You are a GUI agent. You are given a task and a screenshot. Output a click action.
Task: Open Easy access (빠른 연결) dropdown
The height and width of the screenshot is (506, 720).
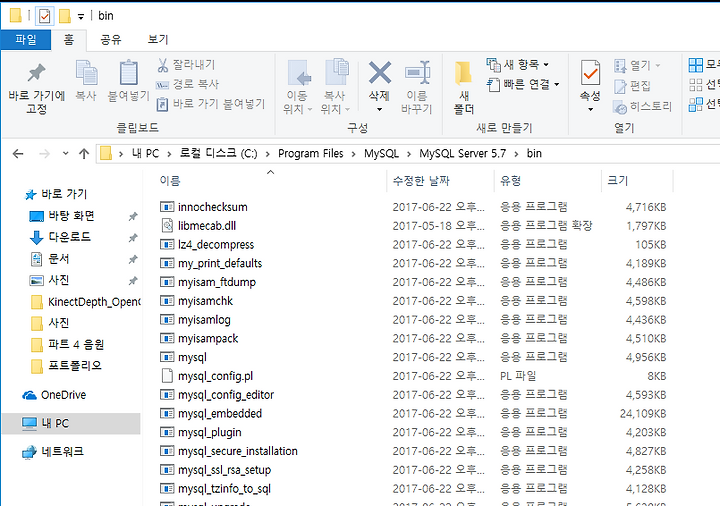point(523,84)
